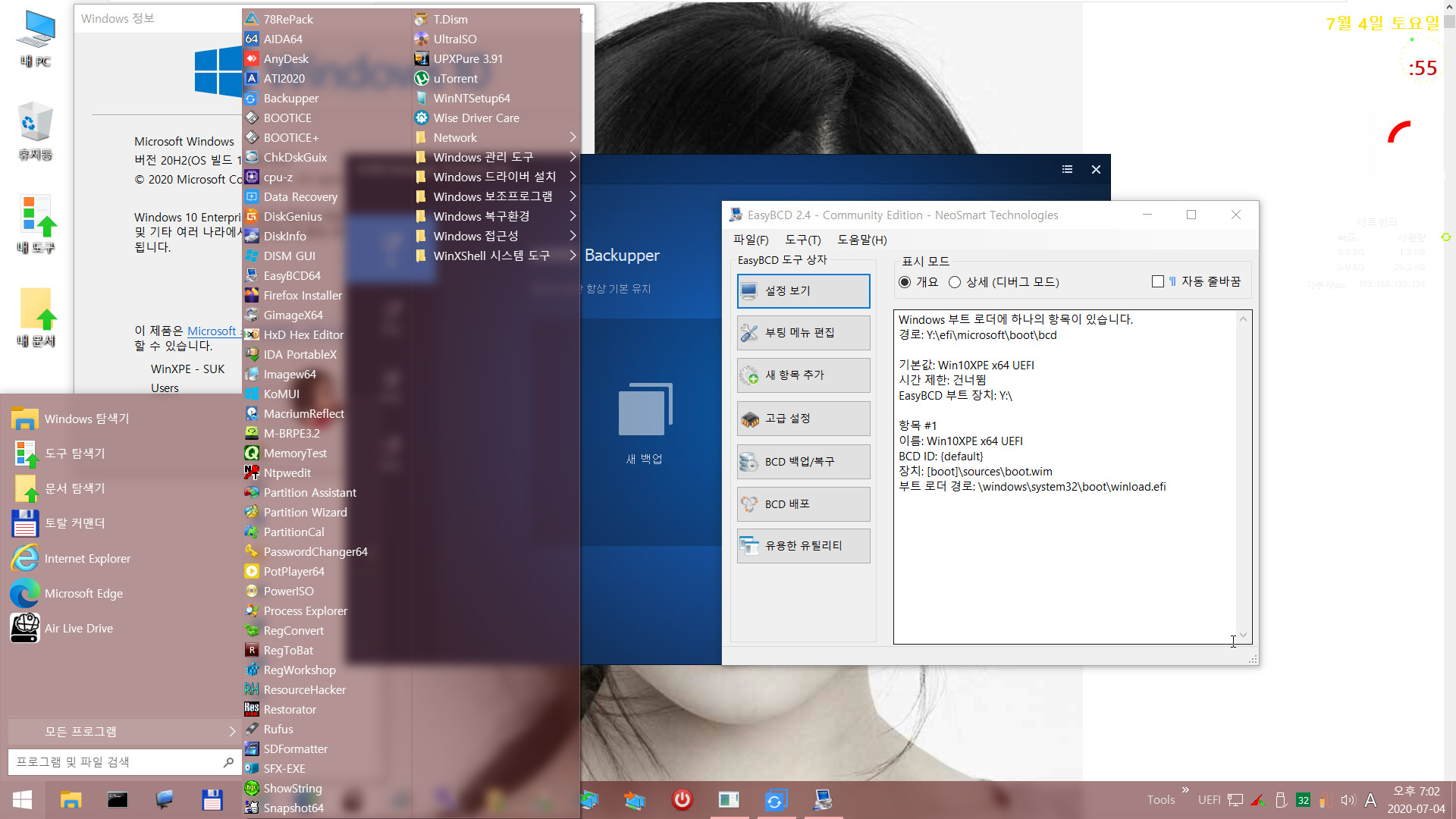Open File Explorer from the taskbar
The height and width of the screenshot is (819, 1456).
(71, 800)
